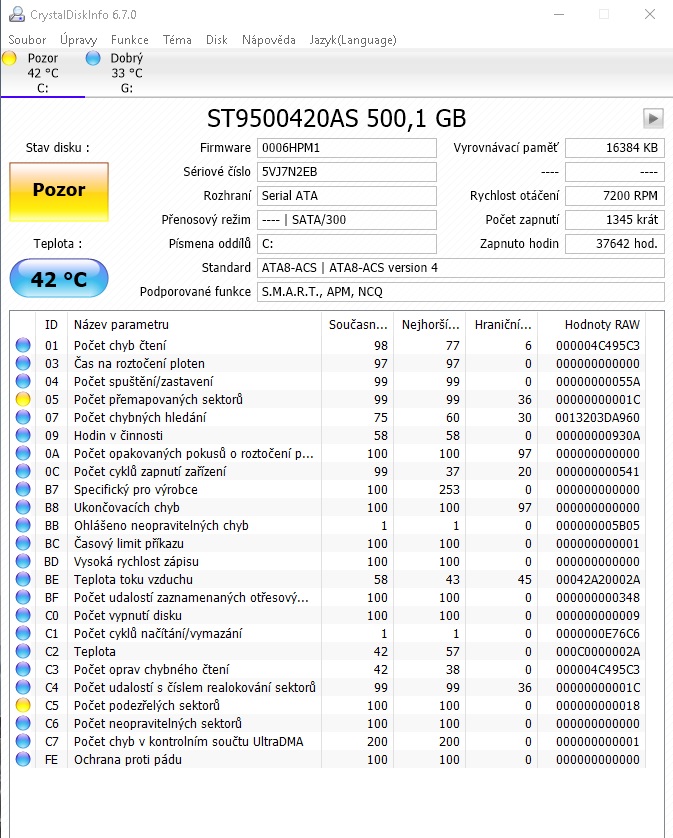This screenshot has height=838, width=673.
Task: Click status dot for row BF
Action: [x=23, y=597]
